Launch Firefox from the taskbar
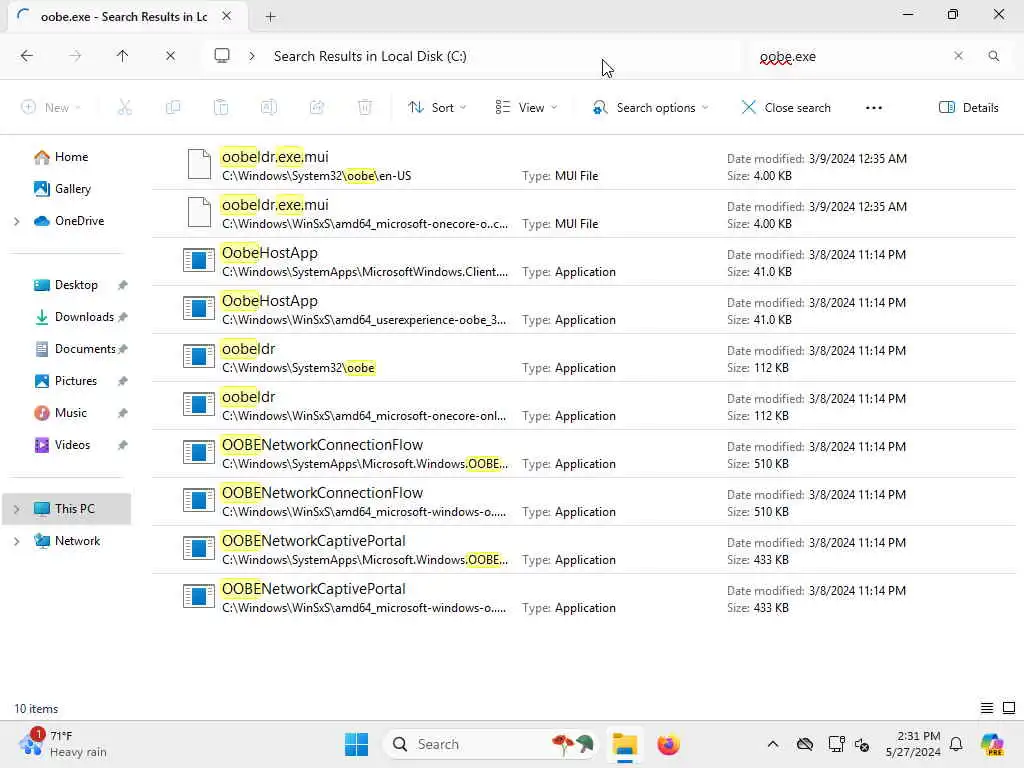1024x768 pixels. click(668, 744)
